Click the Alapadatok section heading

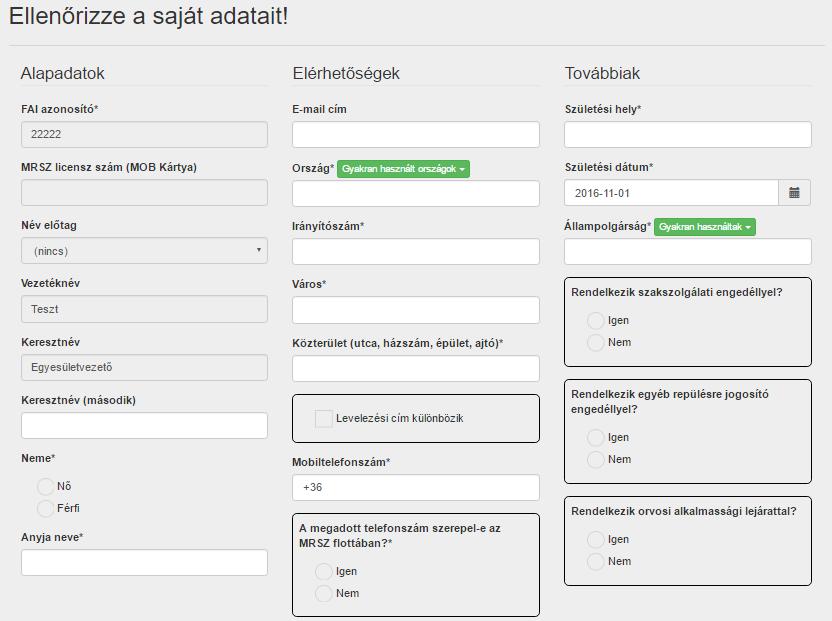point(63,73)
